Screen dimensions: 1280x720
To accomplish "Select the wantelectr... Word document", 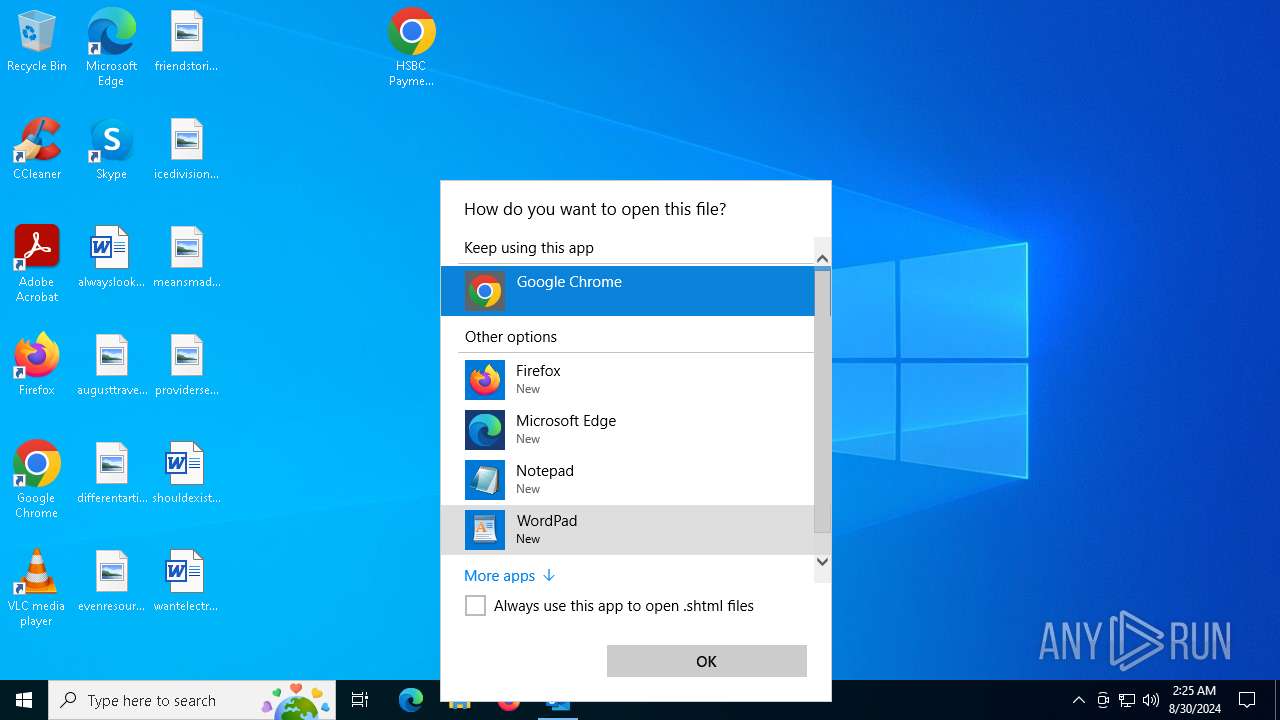I will 186,582.
